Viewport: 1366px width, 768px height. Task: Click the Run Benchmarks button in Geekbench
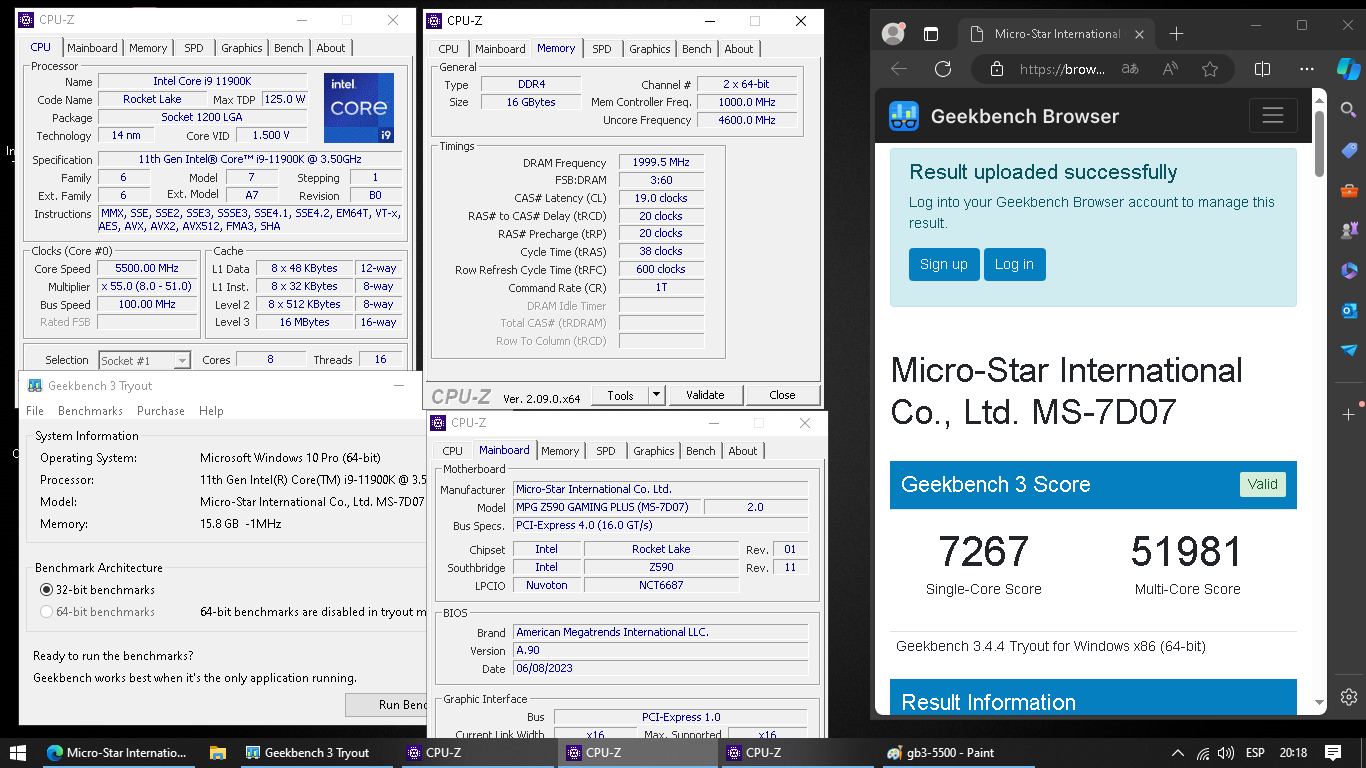(386, 705)
